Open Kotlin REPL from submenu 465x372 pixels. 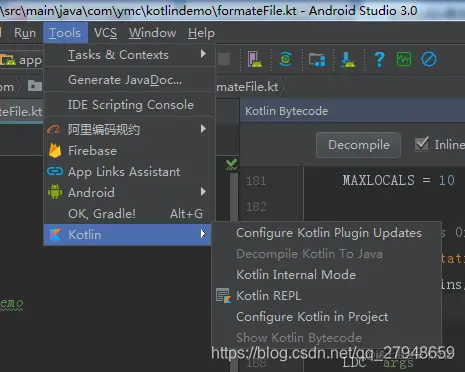tap(327, 296)
